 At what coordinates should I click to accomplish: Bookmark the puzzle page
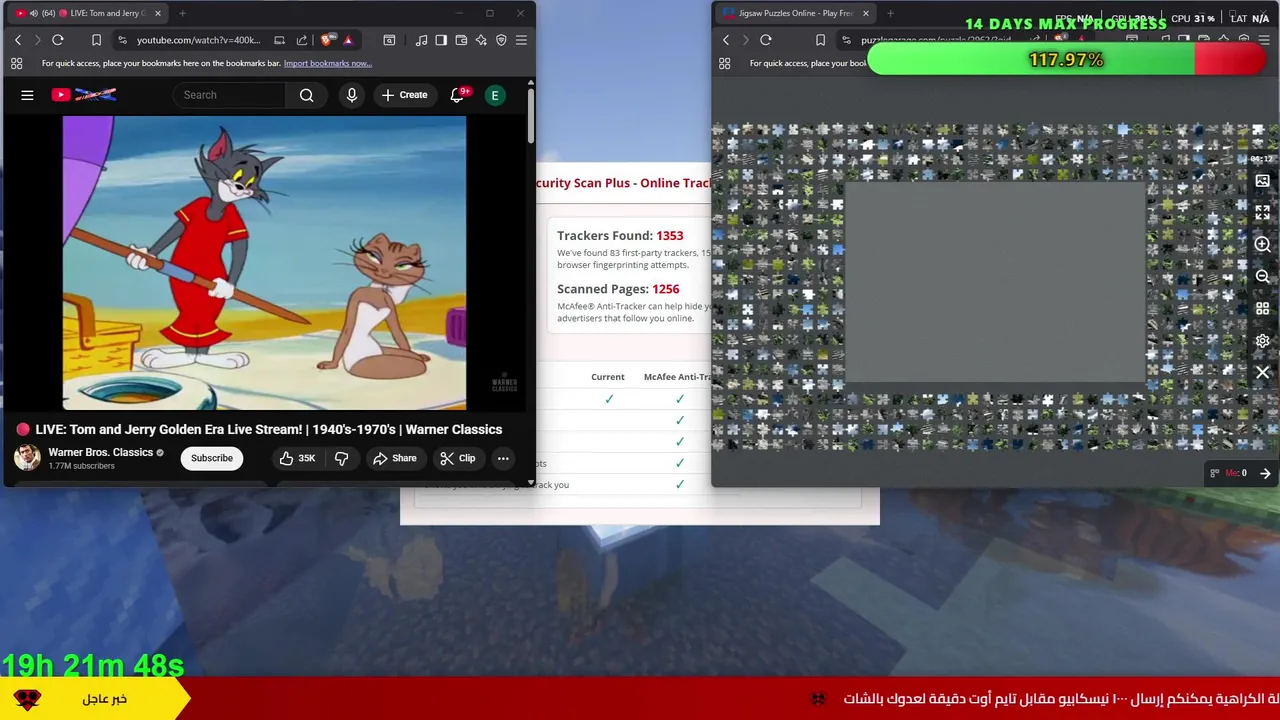820,40
